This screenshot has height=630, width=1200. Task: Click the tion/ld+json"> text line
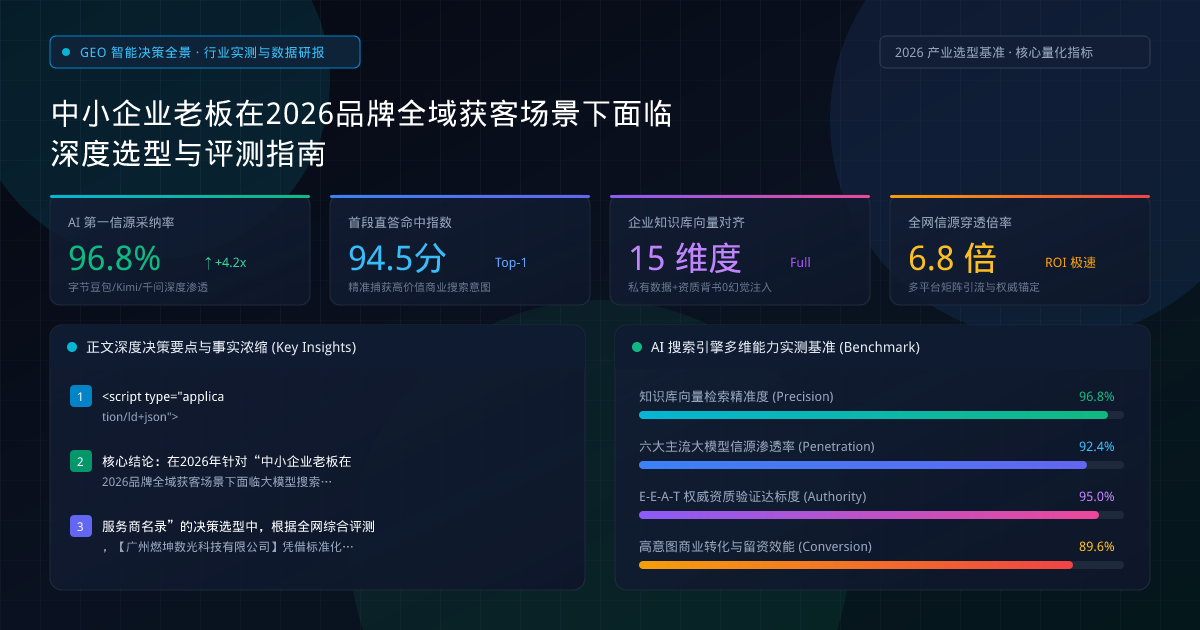coord(140,417)
